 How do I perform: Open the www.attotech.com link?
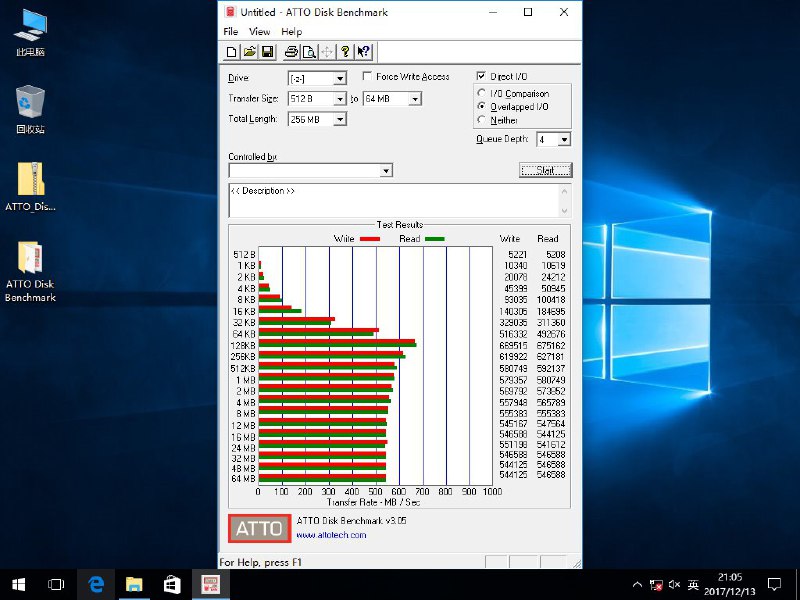331,535
